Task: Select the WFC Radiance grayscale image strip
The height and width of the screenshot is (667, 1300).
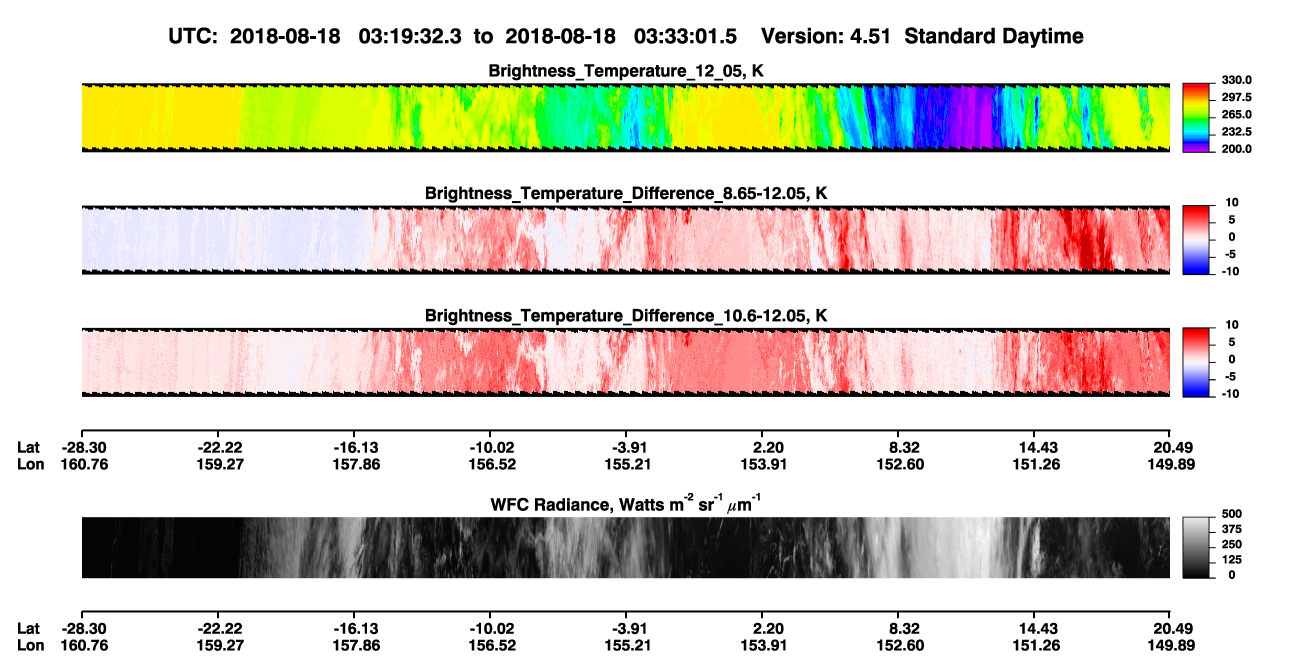Action: pos(625,547)
